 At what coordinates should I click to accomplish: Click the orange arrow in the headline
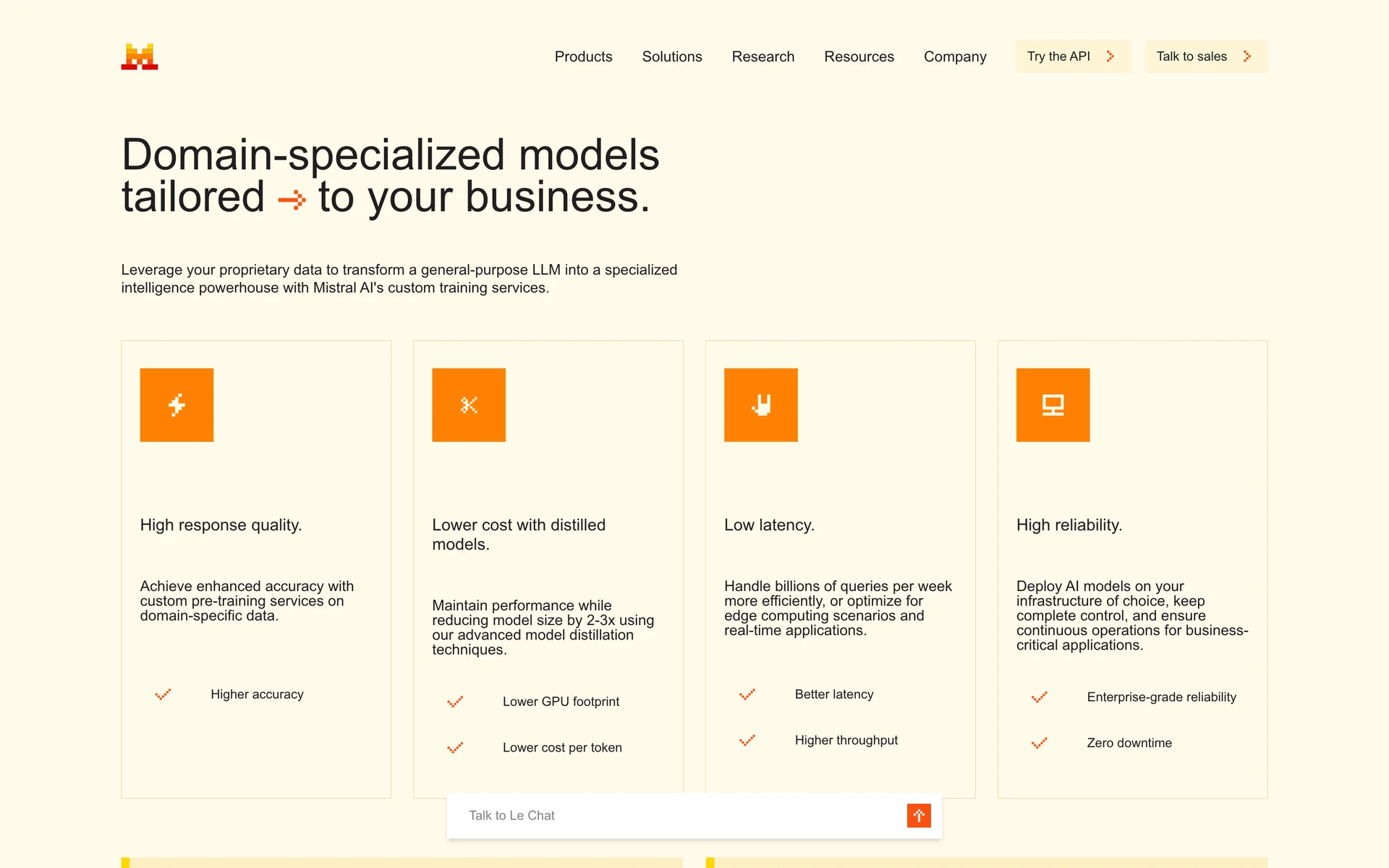[x=292, y=199]
